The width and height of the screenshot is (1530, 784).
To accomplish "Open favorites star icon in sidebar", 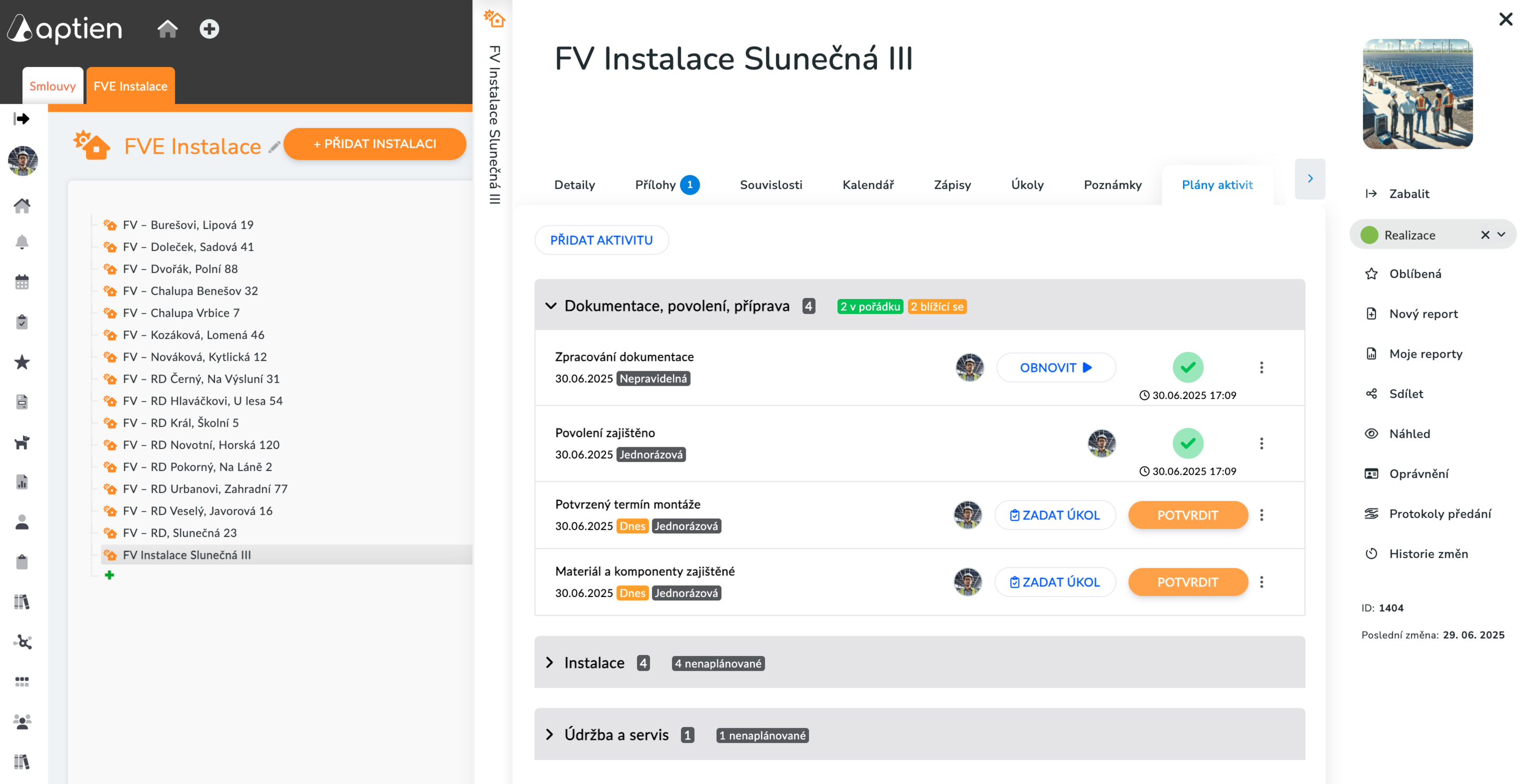I will (22, 362).
